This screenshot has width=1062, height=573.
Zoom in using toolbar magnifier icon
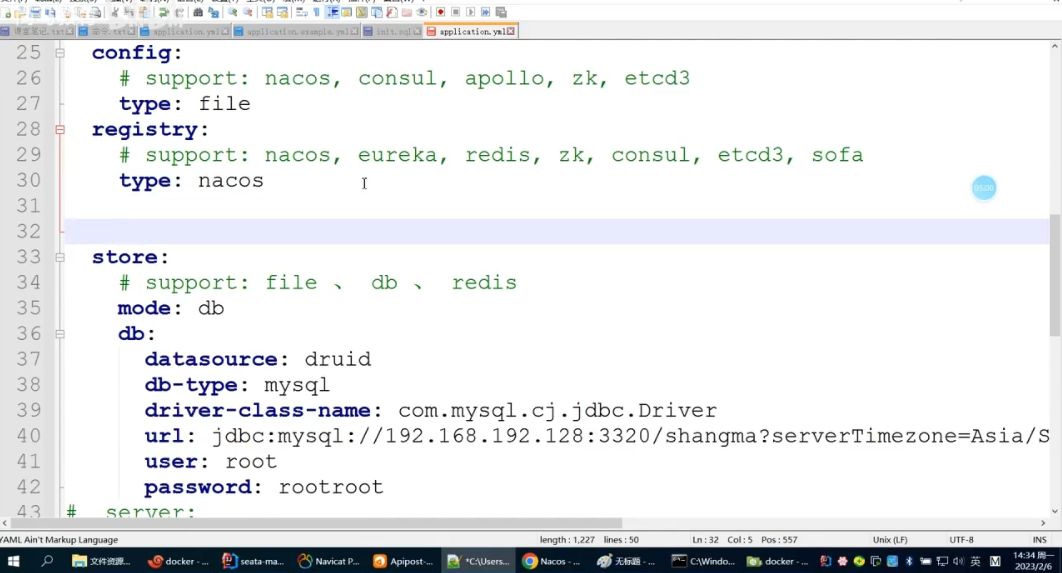(232, 12)
